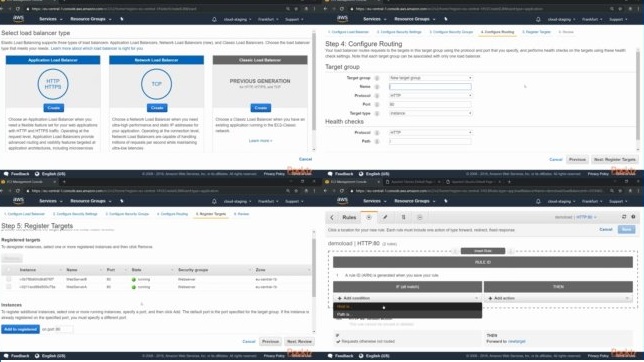Go to step 3 Configure Security Groups tab in the Register Targets window
Viewport: 644px width, 362px height.
pos(127,214)
